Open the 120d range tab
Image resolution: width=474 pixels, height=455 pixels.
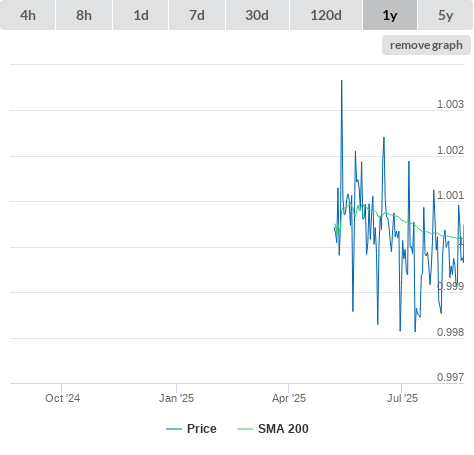pos(326,15)
